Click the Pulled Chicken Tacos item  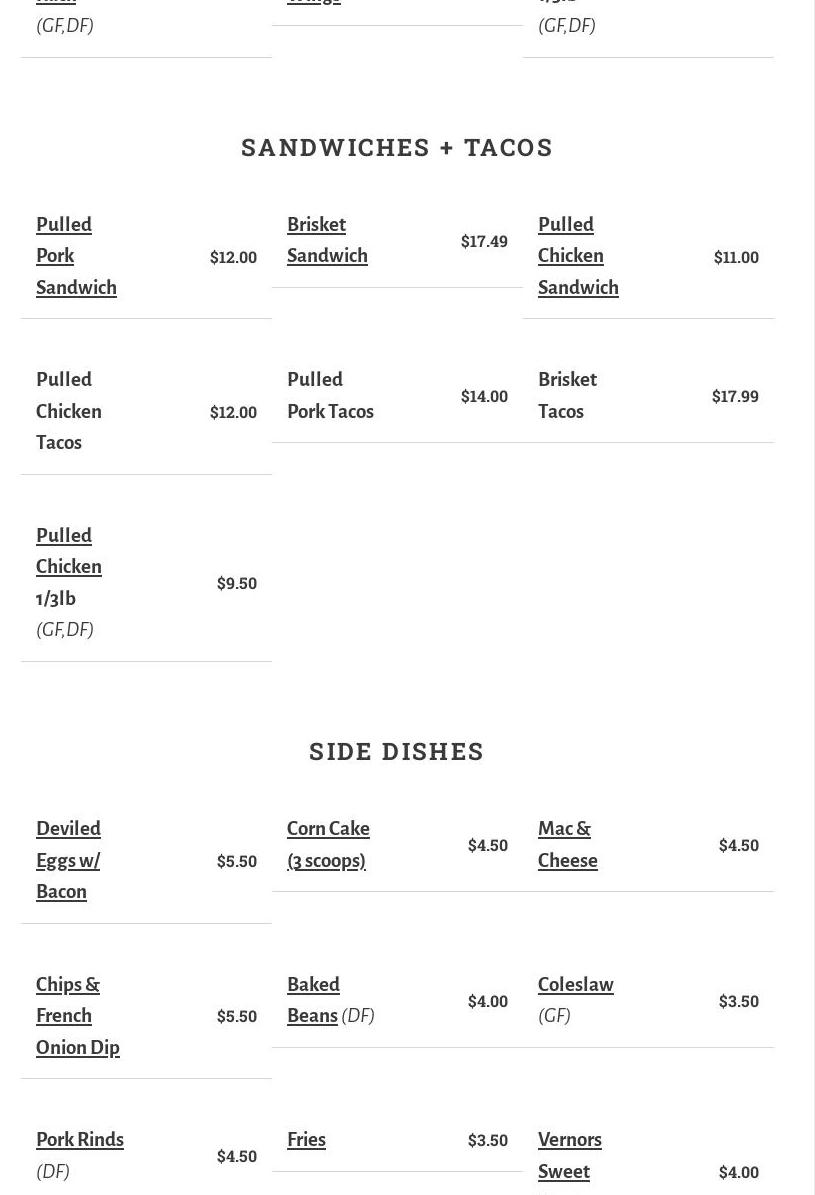click(x=69, y=411)
